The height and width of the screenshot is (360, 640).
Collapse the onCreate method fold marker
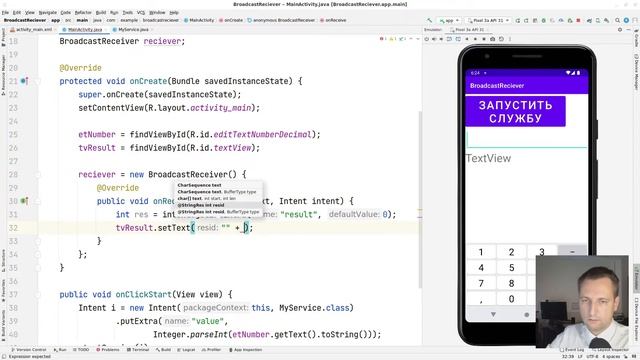click(38, 81)
